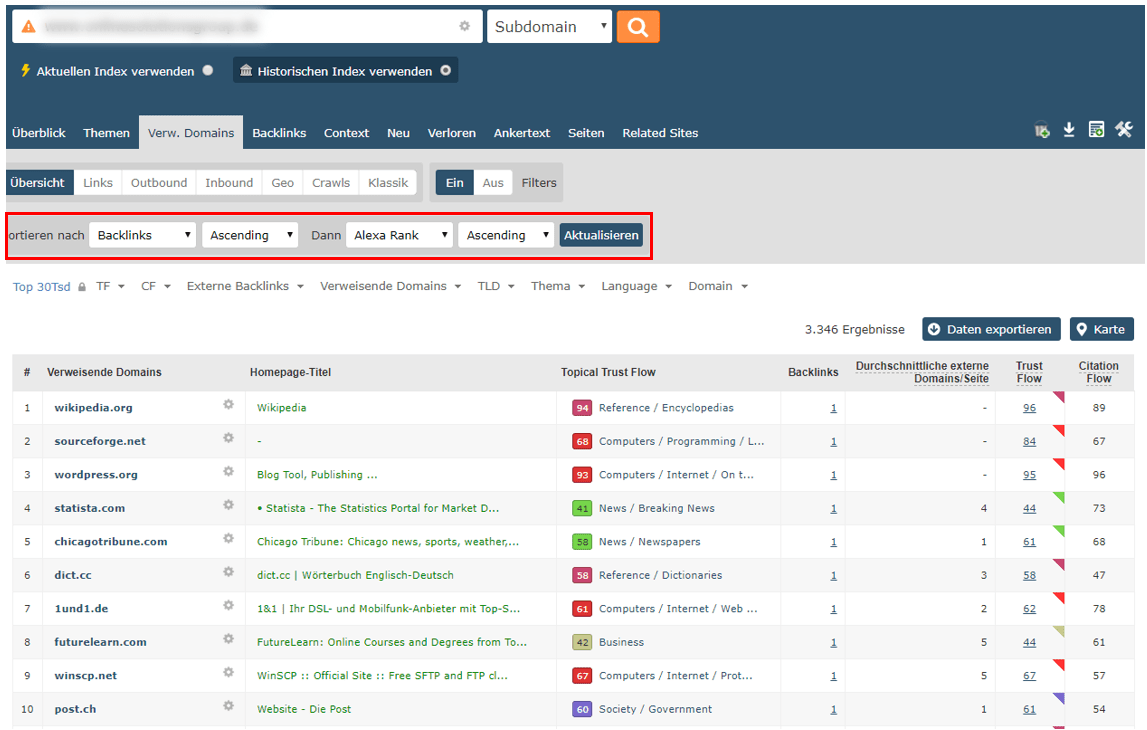This screenshot has width=1147, height=730.
Task: Open the Seiten tab
Action: [x=587, y=133]
